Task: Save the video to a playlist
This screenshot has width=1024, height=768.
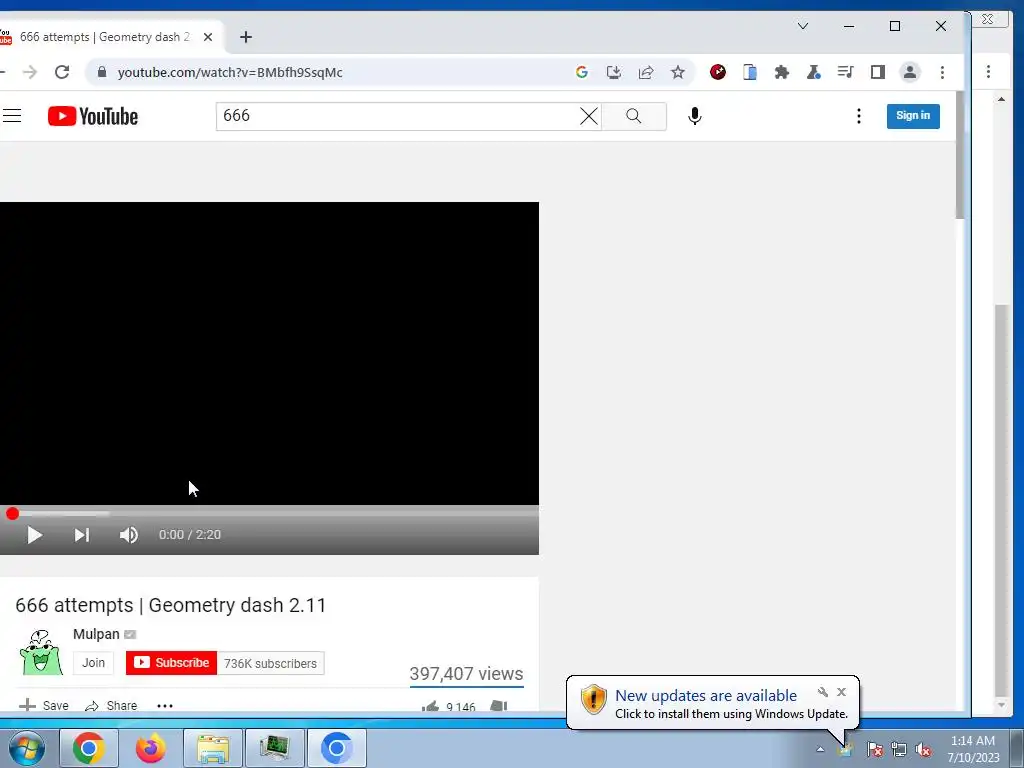Action: click(44, 705)
